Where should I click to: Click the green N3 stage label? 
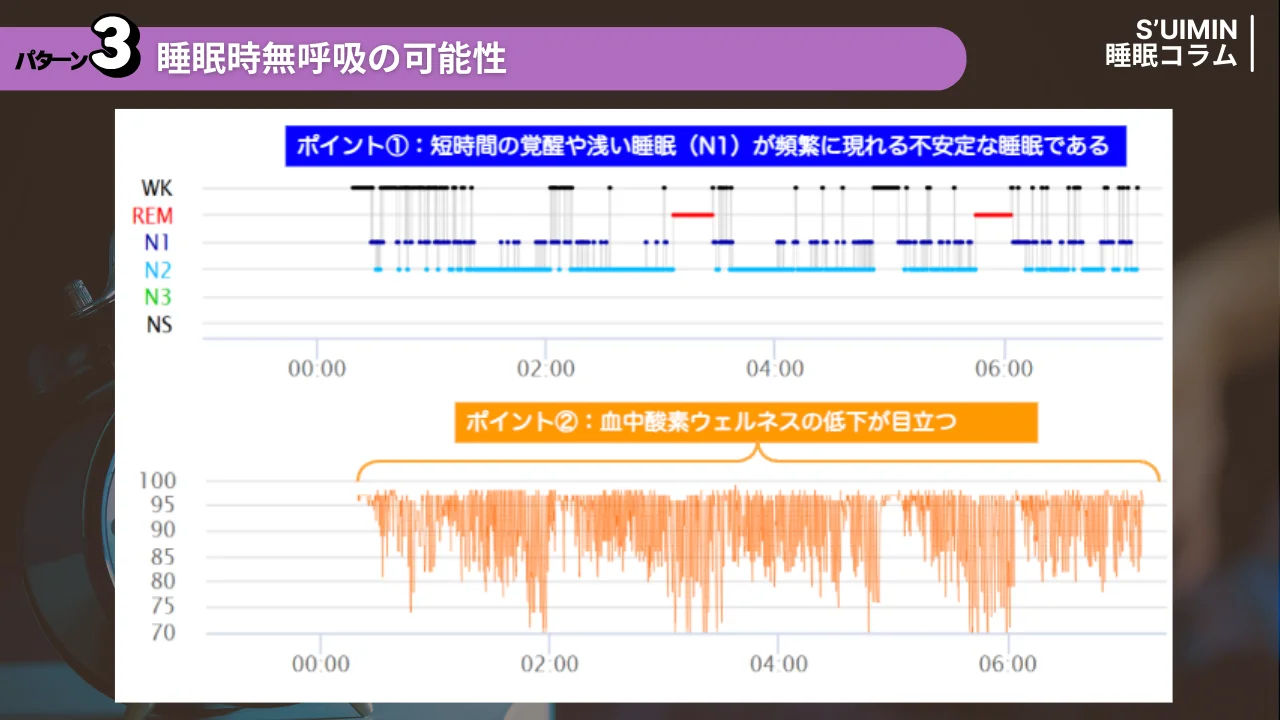158,297
